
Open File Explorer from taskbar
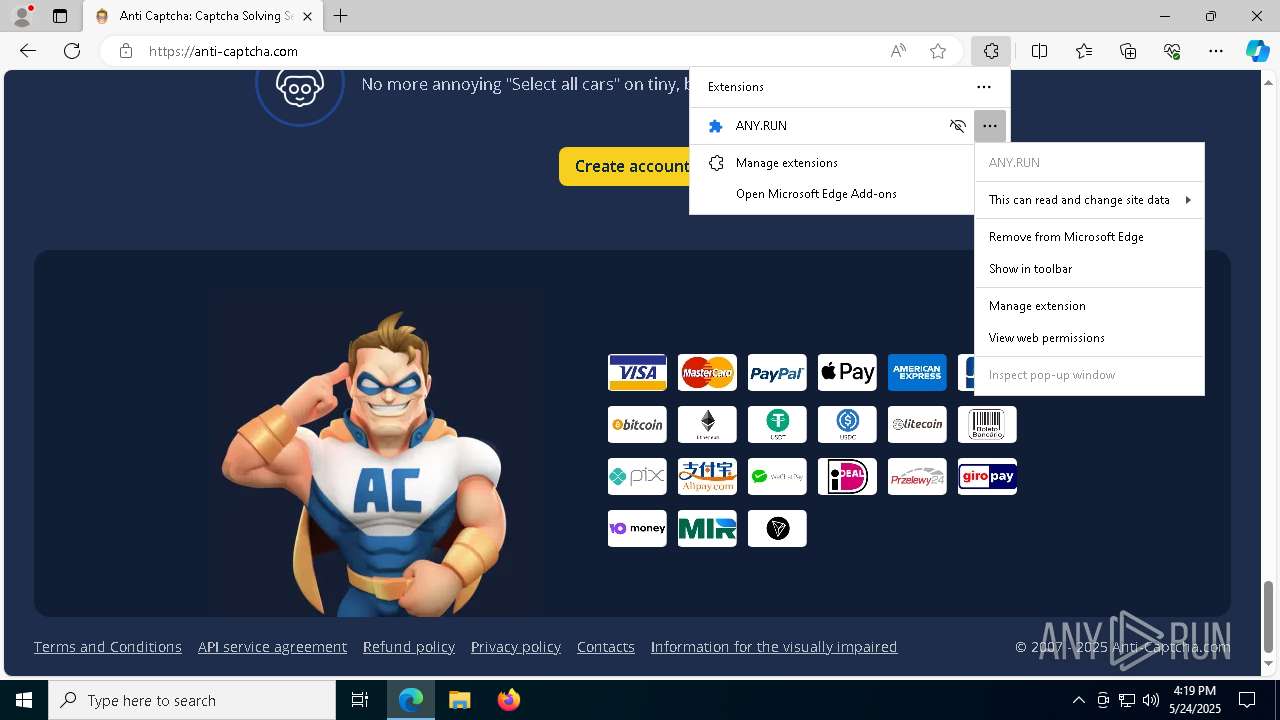[459, 700]
